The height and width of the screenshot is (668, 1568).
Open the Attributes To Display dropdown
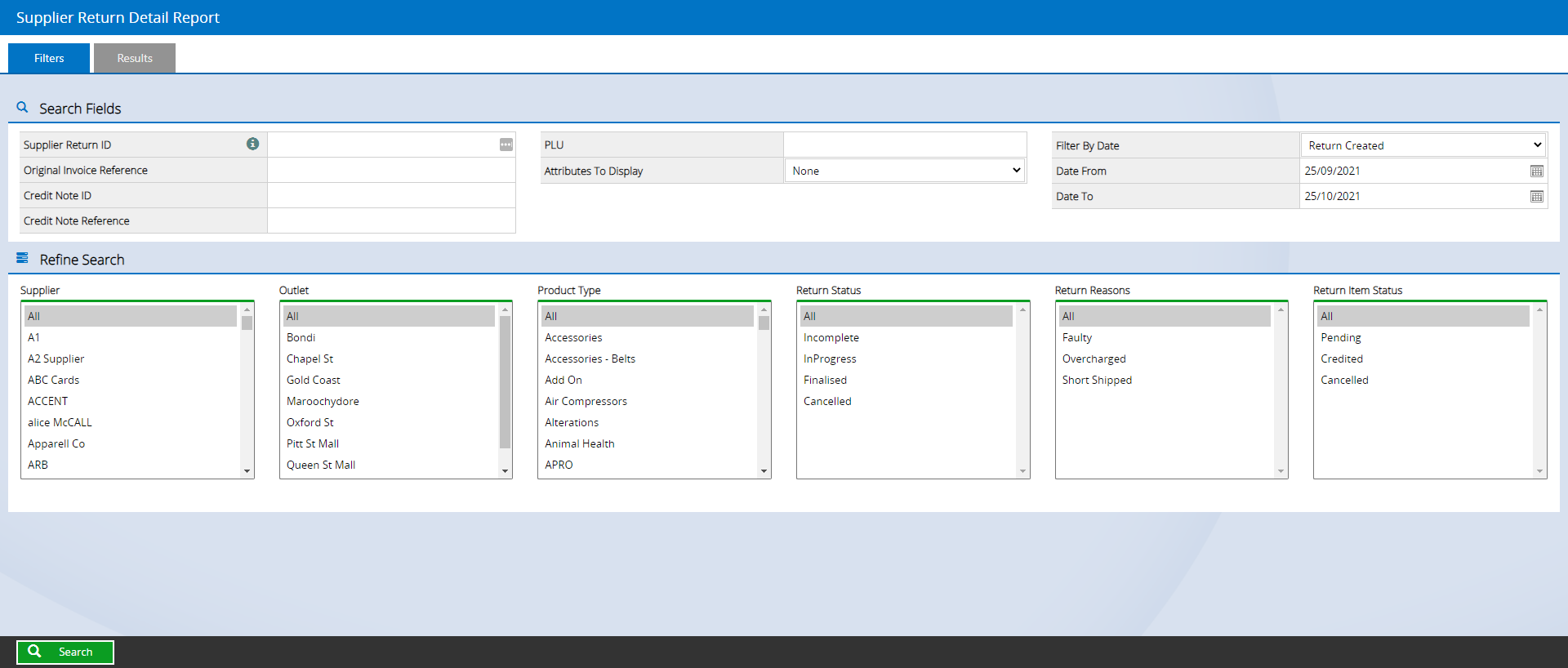905,171
